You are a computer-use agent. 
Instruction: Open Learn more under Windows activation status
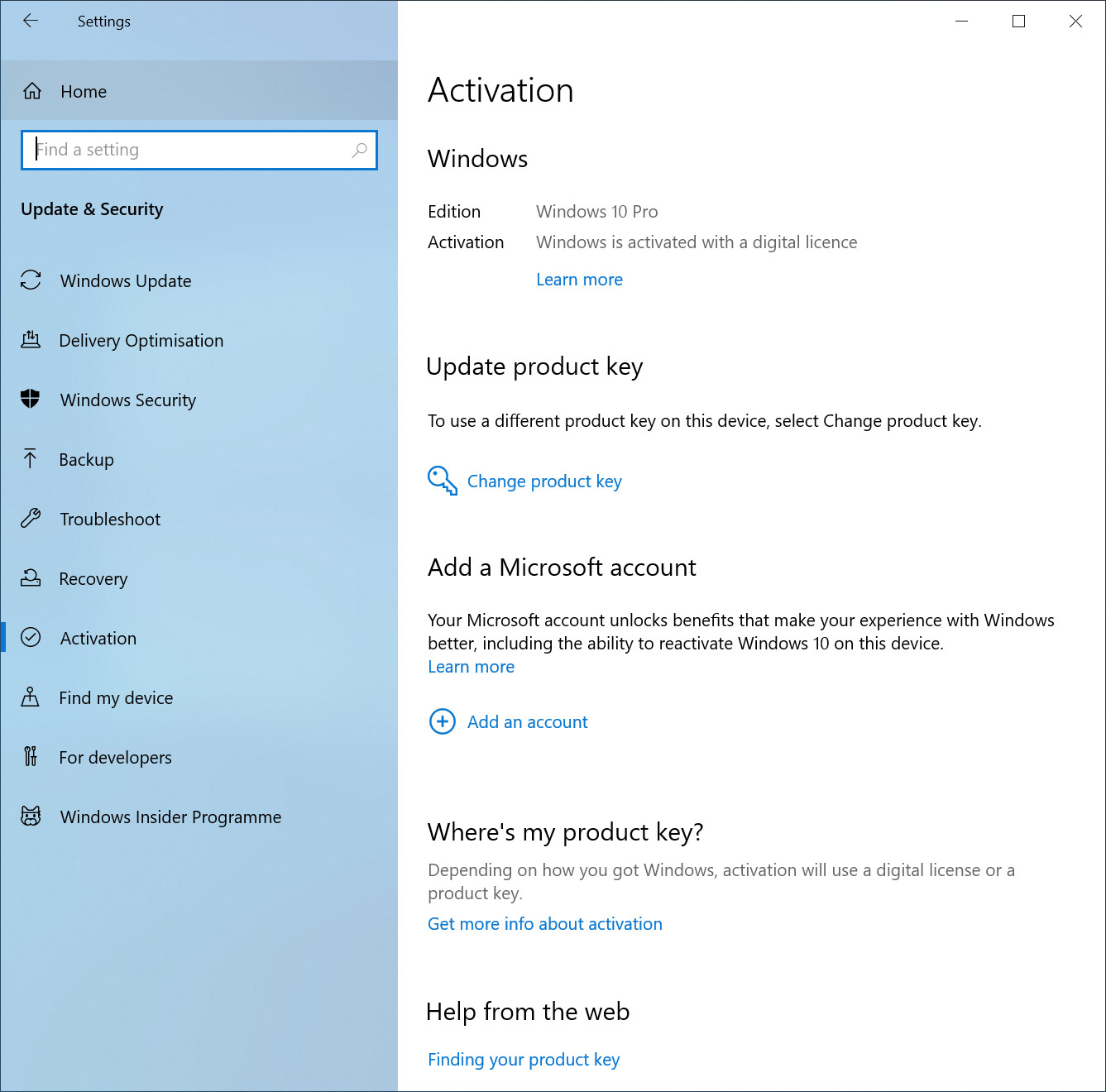pos(579,280)
